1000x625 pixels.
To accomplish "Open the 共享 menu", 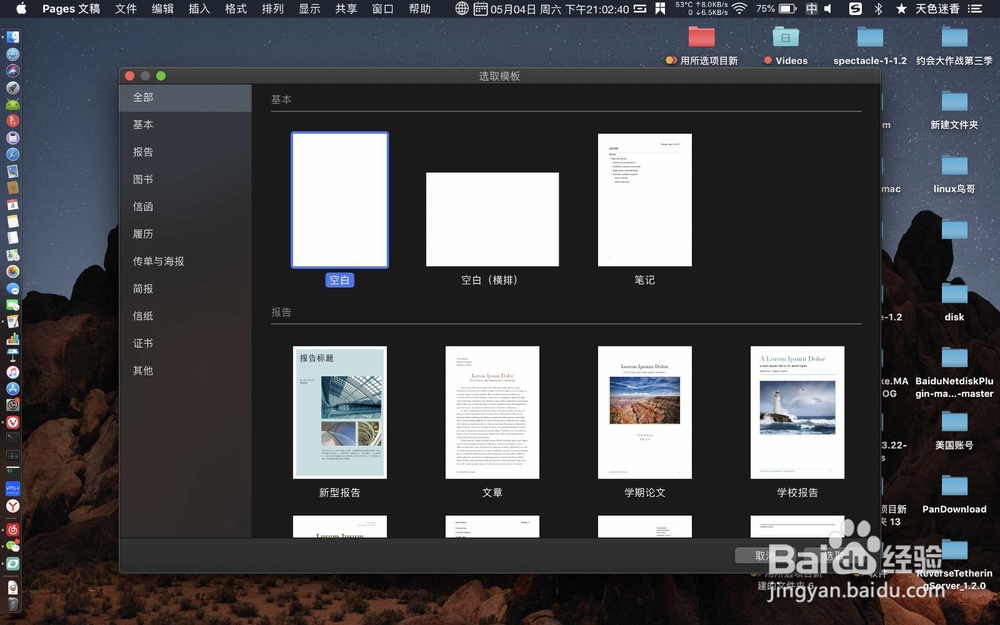I will click(x=346, y=9).
